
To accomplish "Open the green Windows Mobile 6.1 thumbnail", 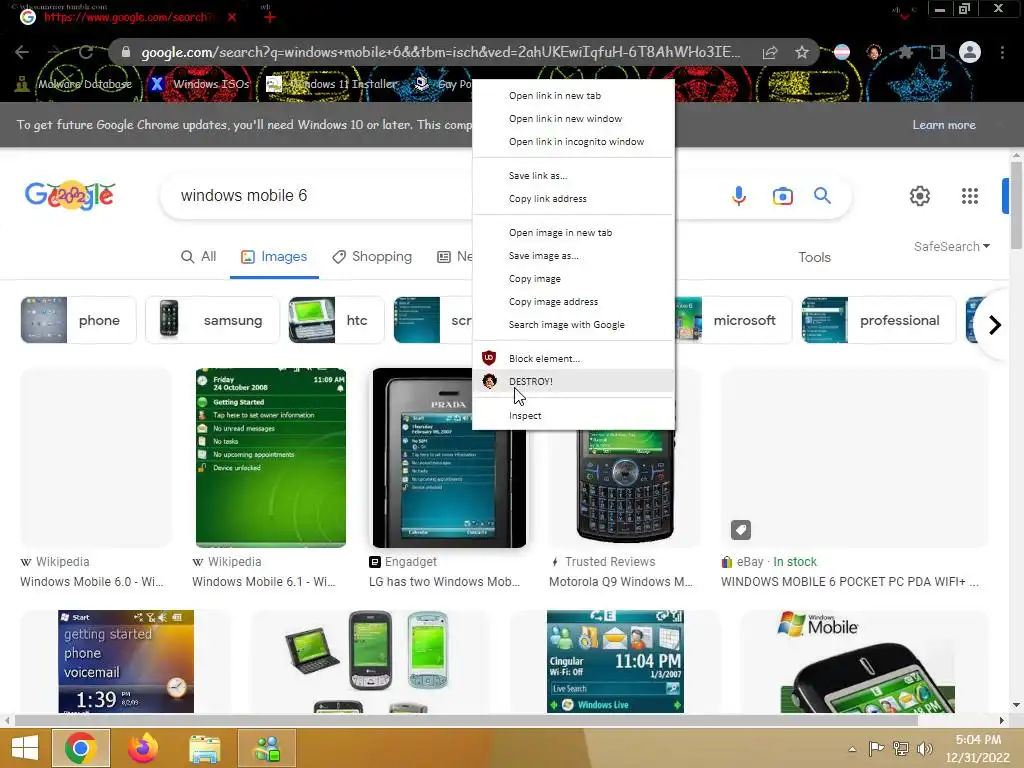I will 271,458.
